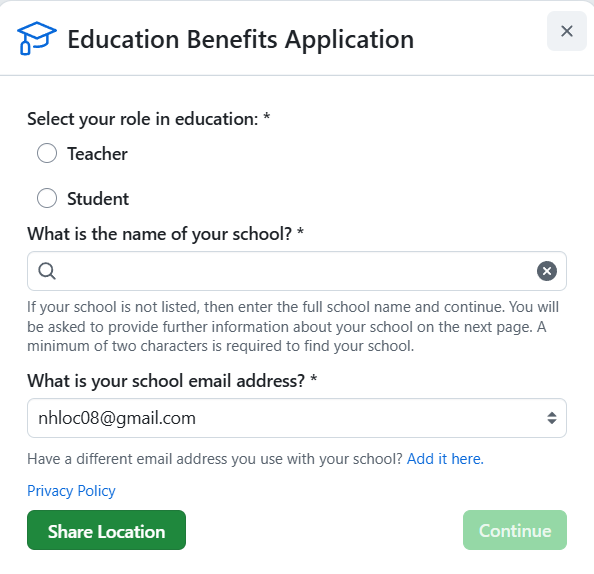Click the nhloc08@gmail.com selected email value
The width and height of the screenshot is (594, 574).
[x=117, y=418]
